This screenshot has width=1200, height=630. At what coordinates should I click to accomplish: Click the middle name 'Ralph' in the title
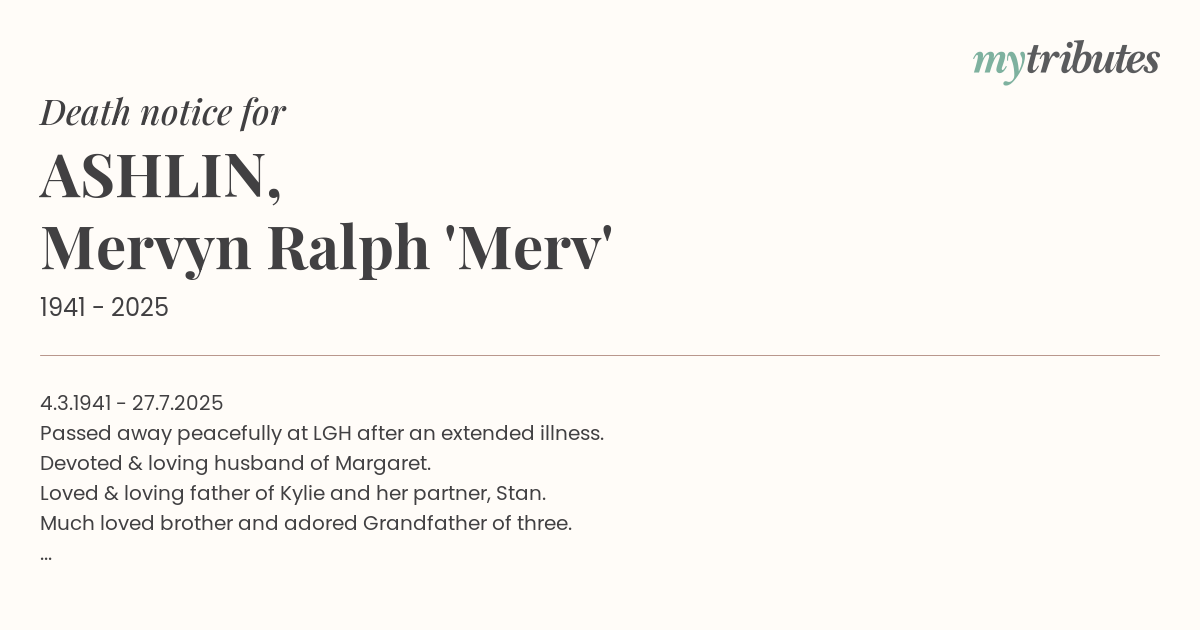pos(348,247)
